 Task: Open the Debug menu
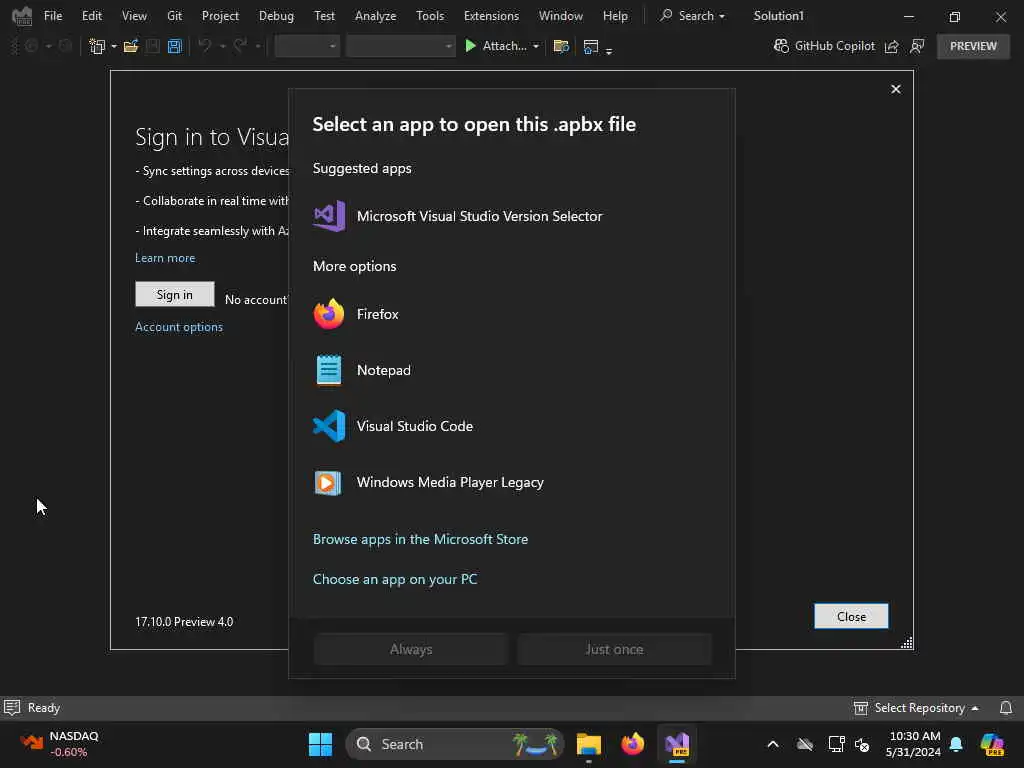coord(276,16)
